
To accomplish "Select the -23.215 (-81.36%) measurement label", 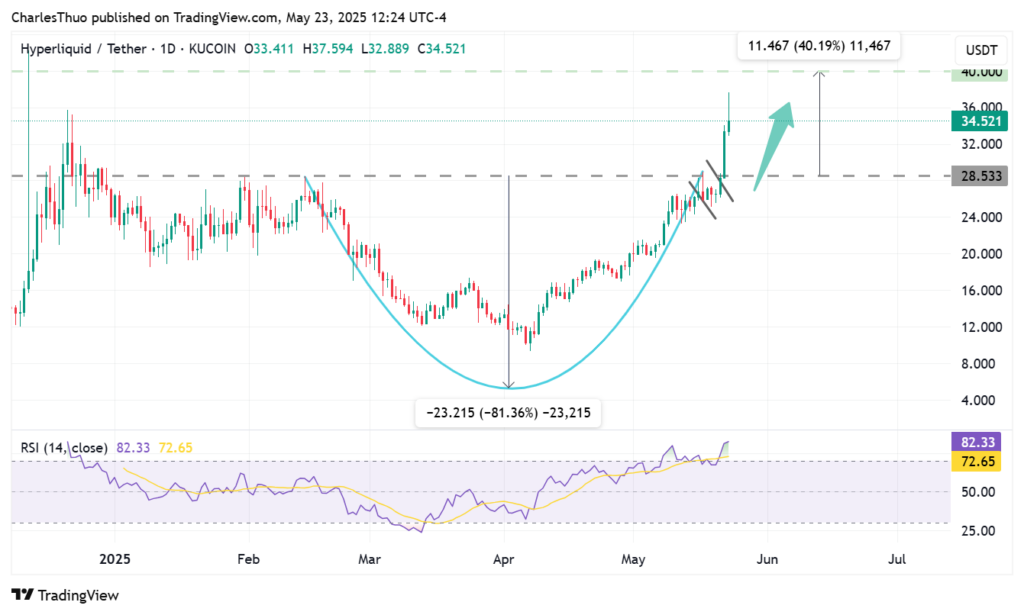I will [508, 412].
